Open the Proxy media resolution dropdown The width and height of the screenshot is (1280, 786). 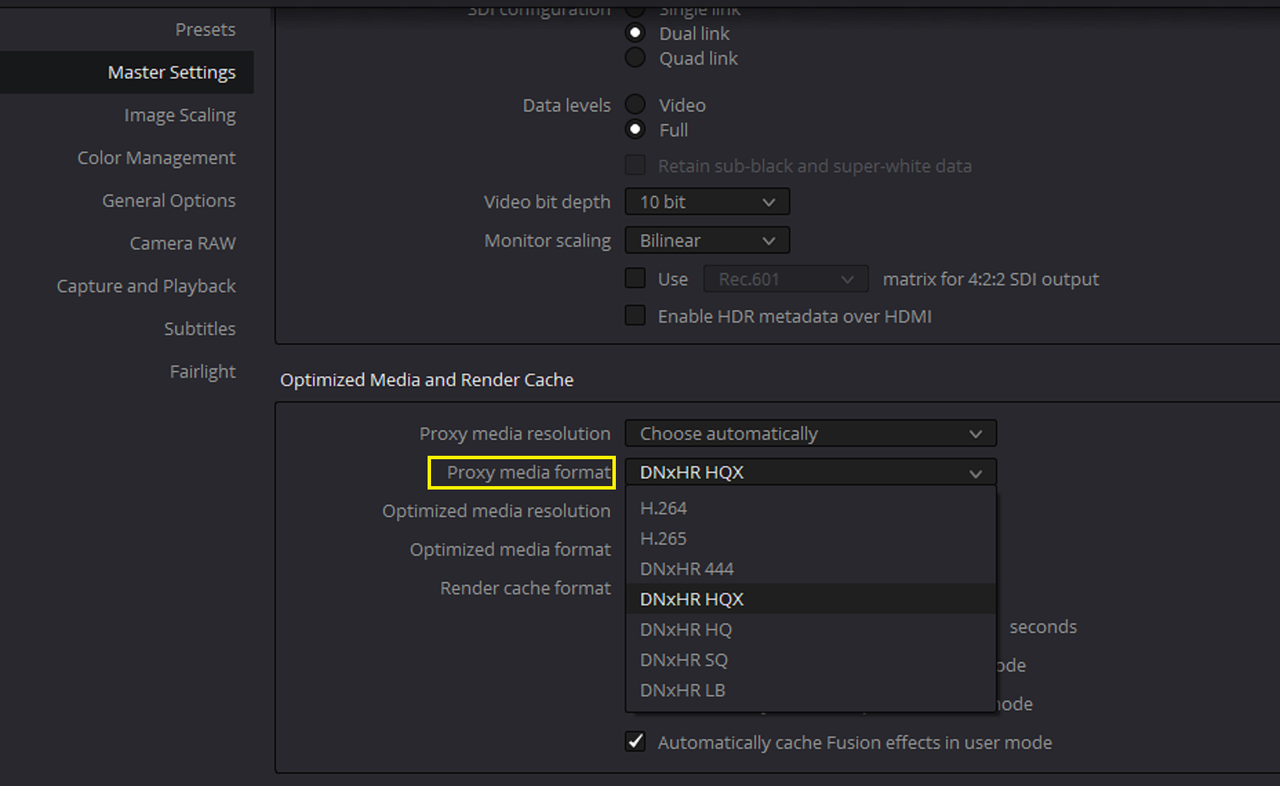click(810, 433)
